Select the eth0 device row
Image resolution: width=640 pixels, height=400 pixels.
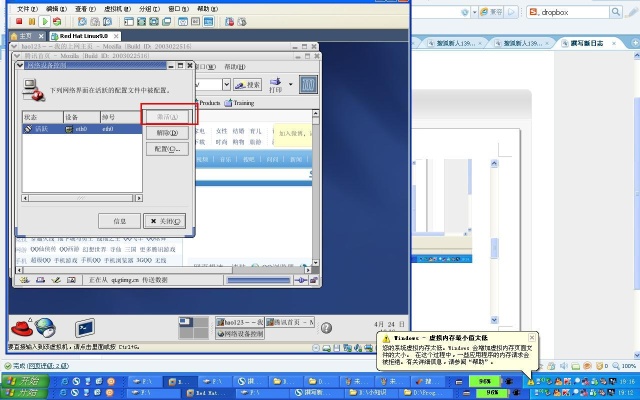point(82,129)
